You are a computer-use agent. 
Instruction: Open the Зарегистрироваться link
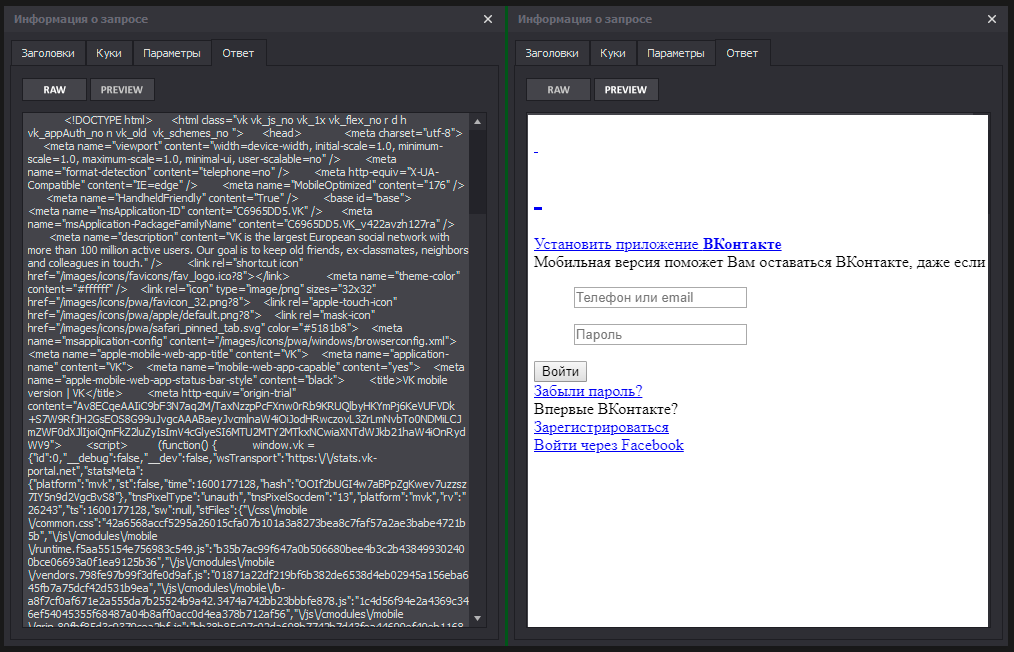601,428
